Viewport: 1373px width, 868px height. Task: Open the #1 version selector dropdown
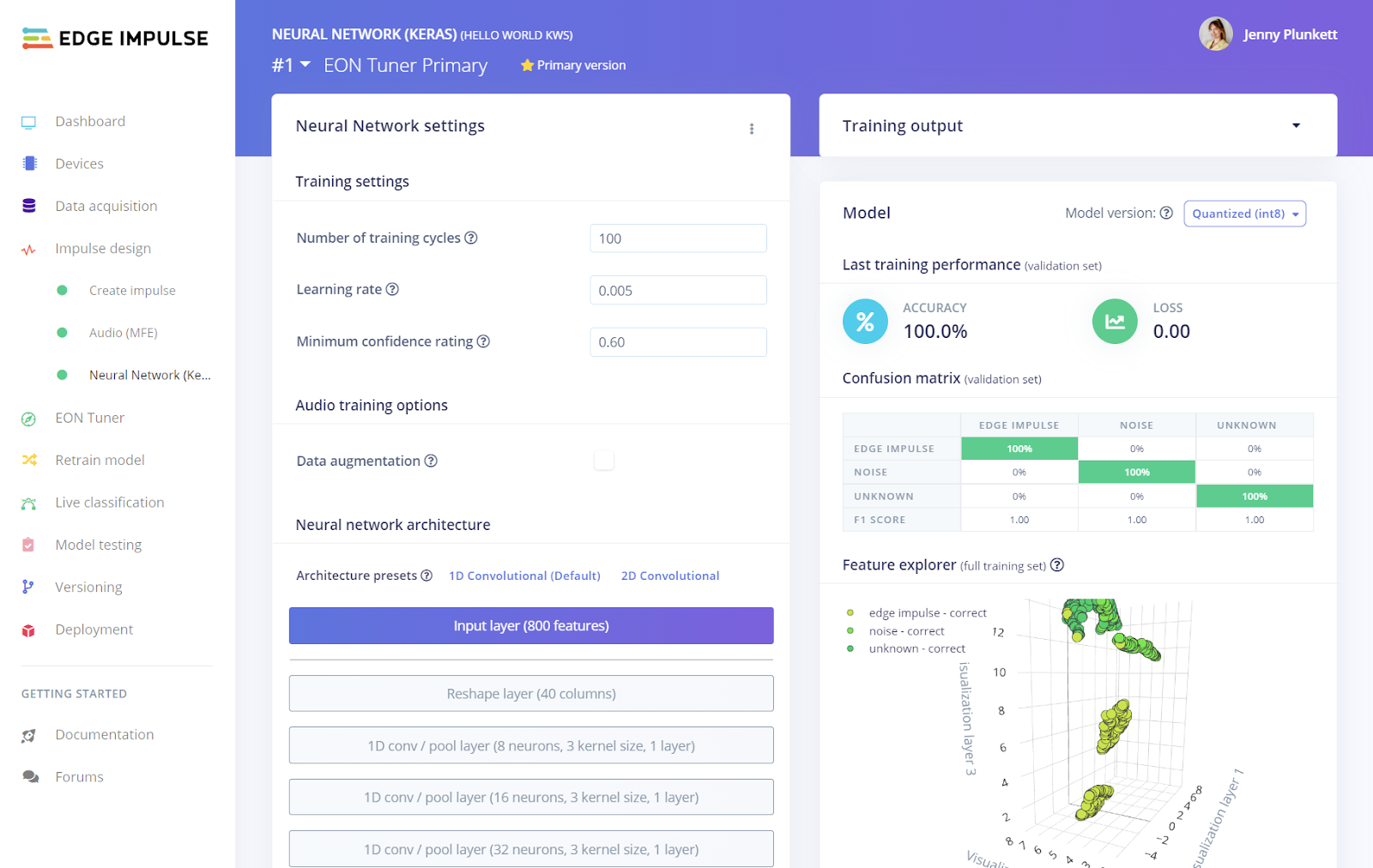point(291,65)
